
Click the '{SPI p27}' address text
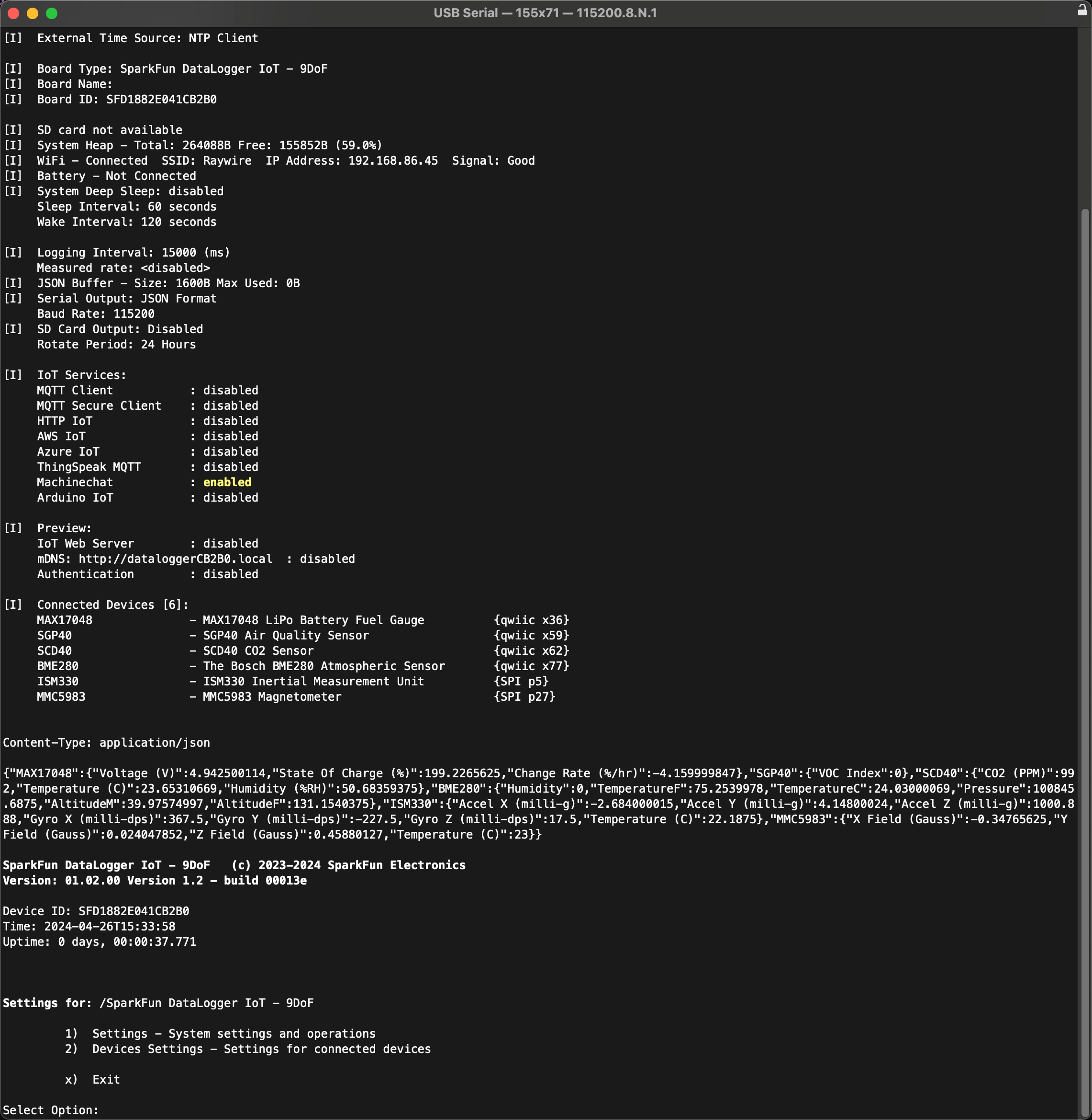525,696
